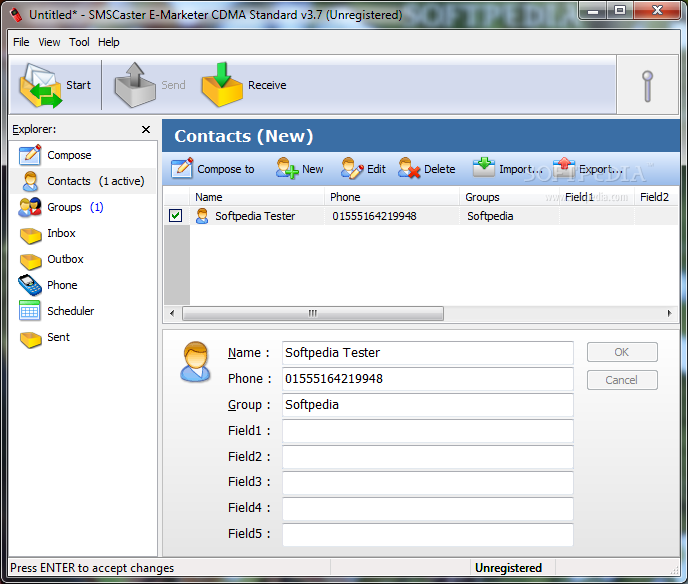
Task: Uncheck the Softpedia Tester contact checkbox
Action: tap(176, 215)
